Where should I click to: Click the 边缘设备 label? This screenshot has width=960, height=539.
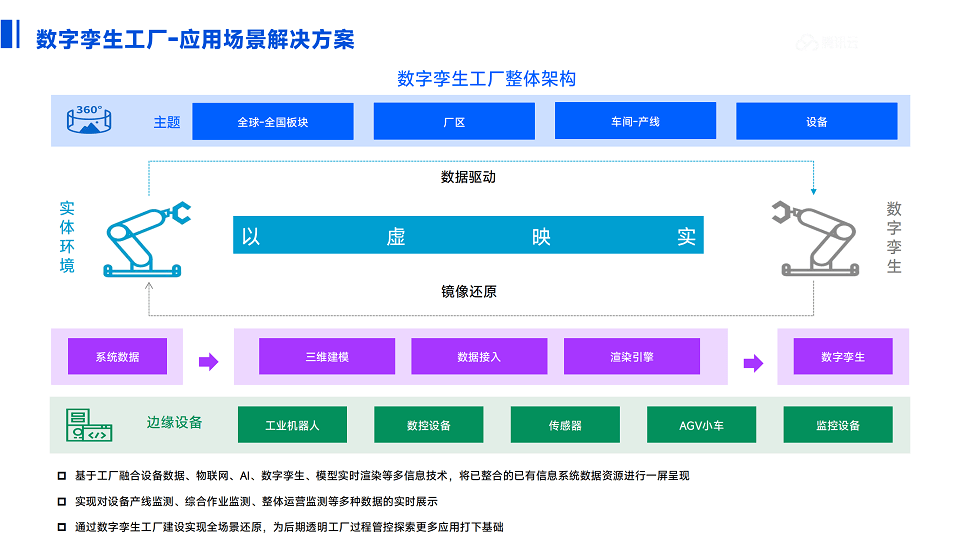tap(174, 423)
